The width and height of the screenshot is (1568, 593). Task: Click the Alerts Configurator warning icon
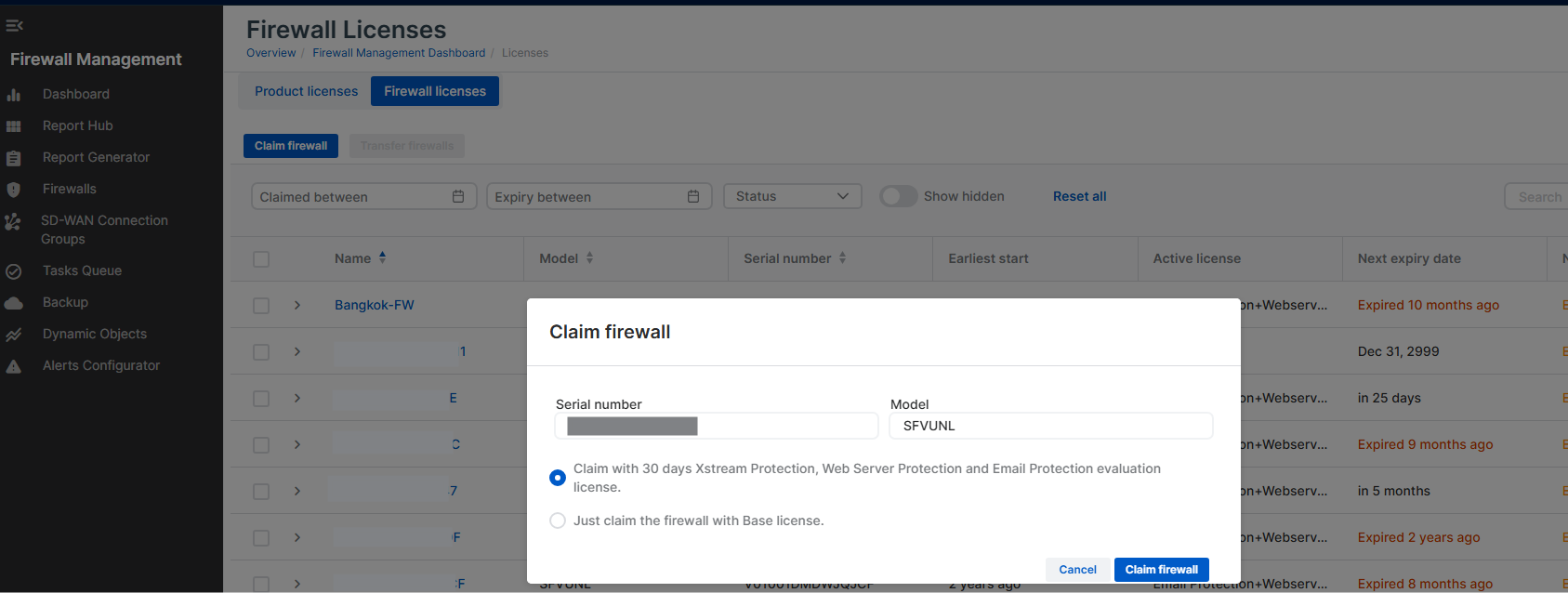click(x=14, y=366)
